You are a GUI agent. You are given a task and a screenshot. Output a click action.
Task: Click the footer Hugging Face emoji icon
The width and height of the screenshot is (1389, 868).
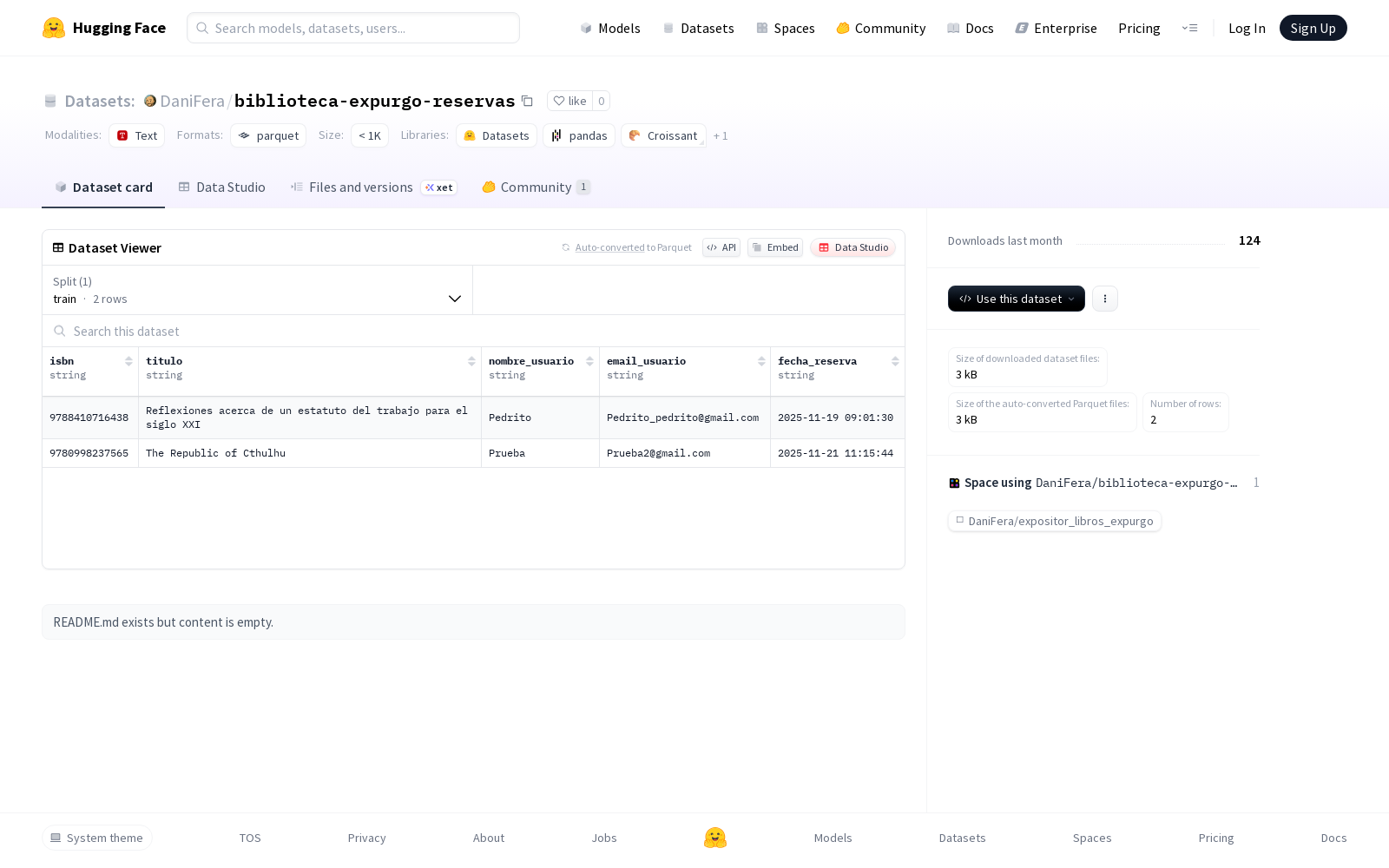tap(715, 838)
